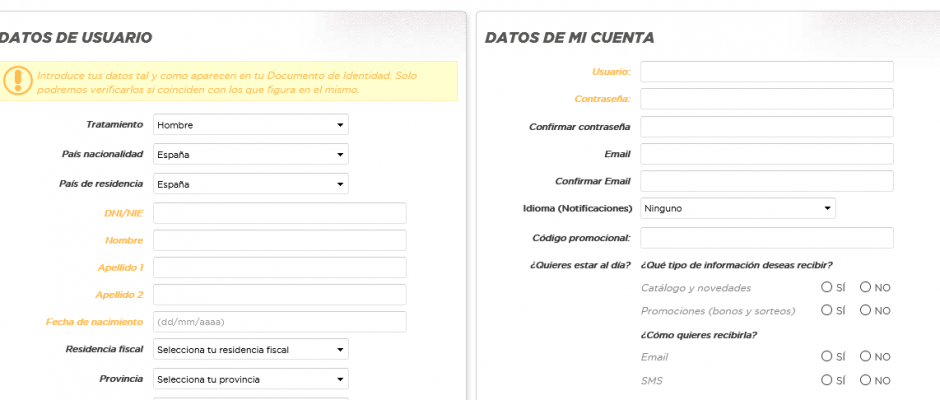
Task: Click the Usuario input field
Action: click(x=767, y=71)
